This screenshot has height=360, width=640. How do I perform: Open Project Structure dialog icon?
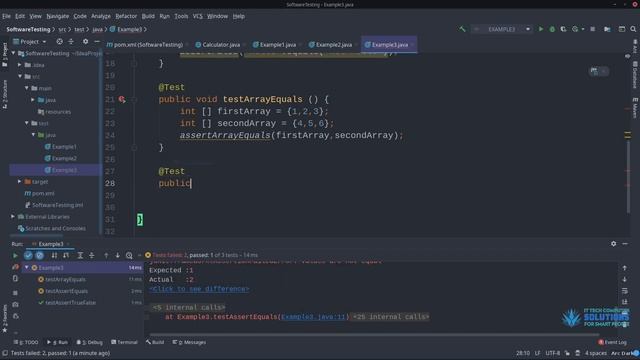(607, 29)
